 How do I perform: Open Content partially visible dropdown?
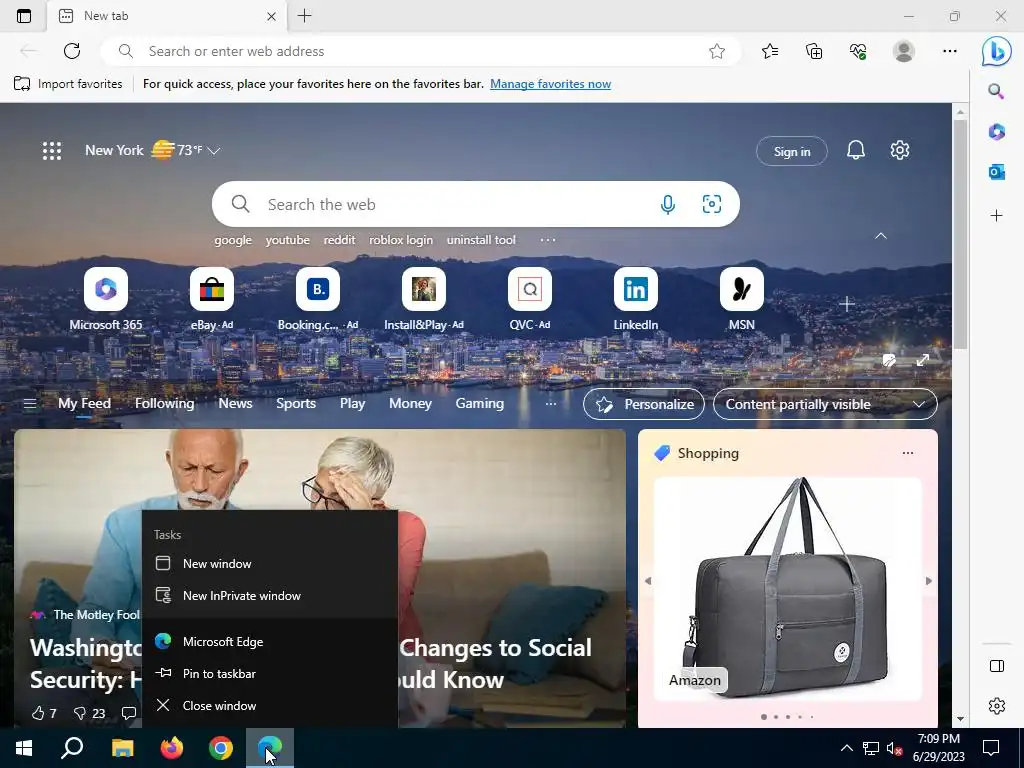click(x=825, y=404)
